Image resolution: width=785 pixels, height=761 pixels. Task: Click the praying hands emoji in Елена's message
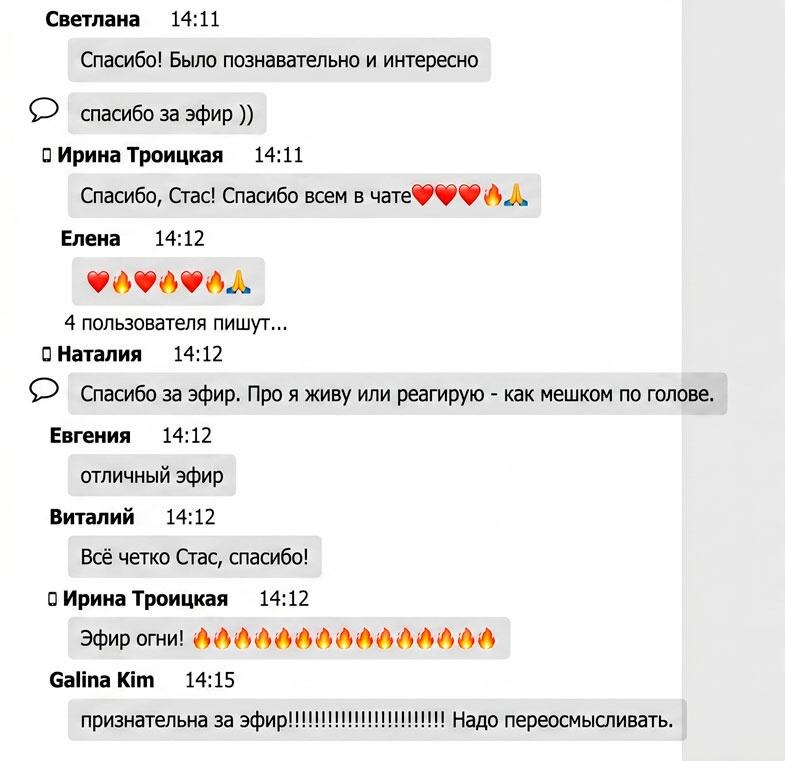coord(239,282)
